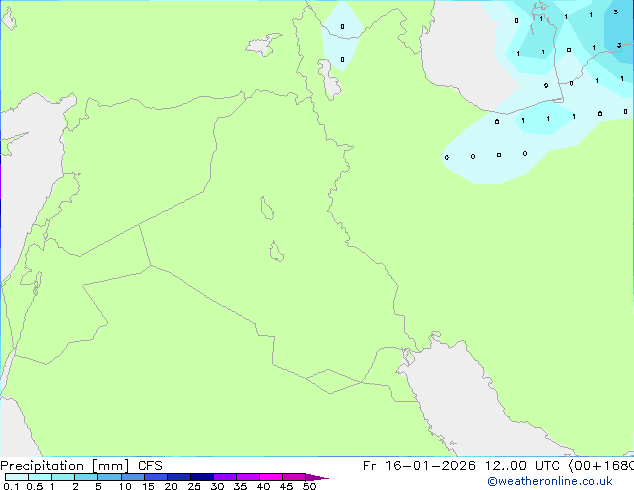Pick legend swatch between 30 and 35

[224, 477]
